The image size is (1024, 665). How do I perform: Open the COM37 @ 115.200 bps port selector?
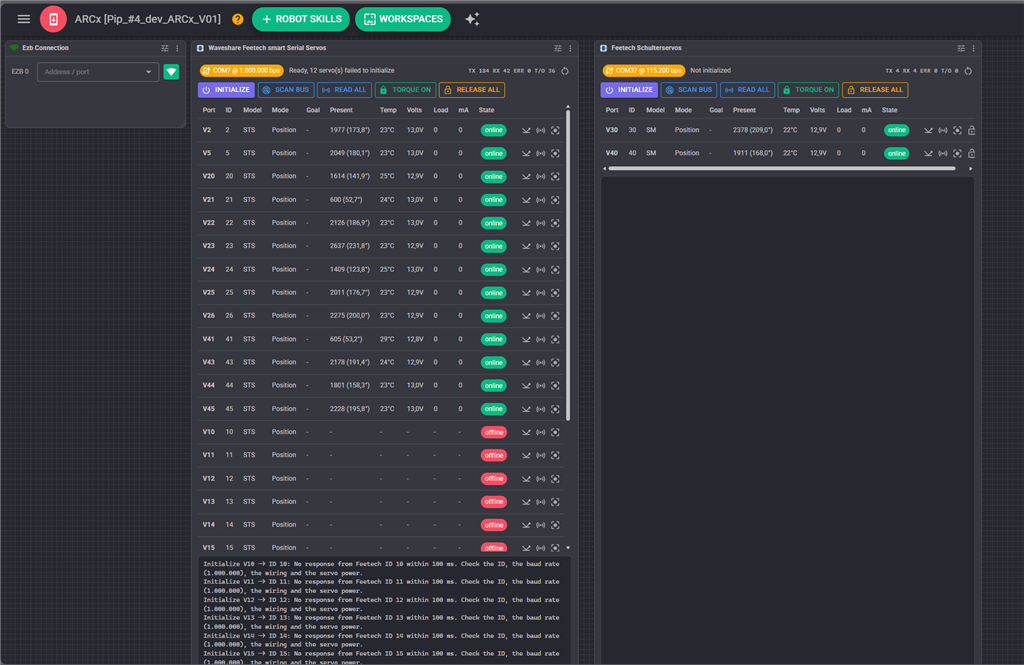[644, 71]
